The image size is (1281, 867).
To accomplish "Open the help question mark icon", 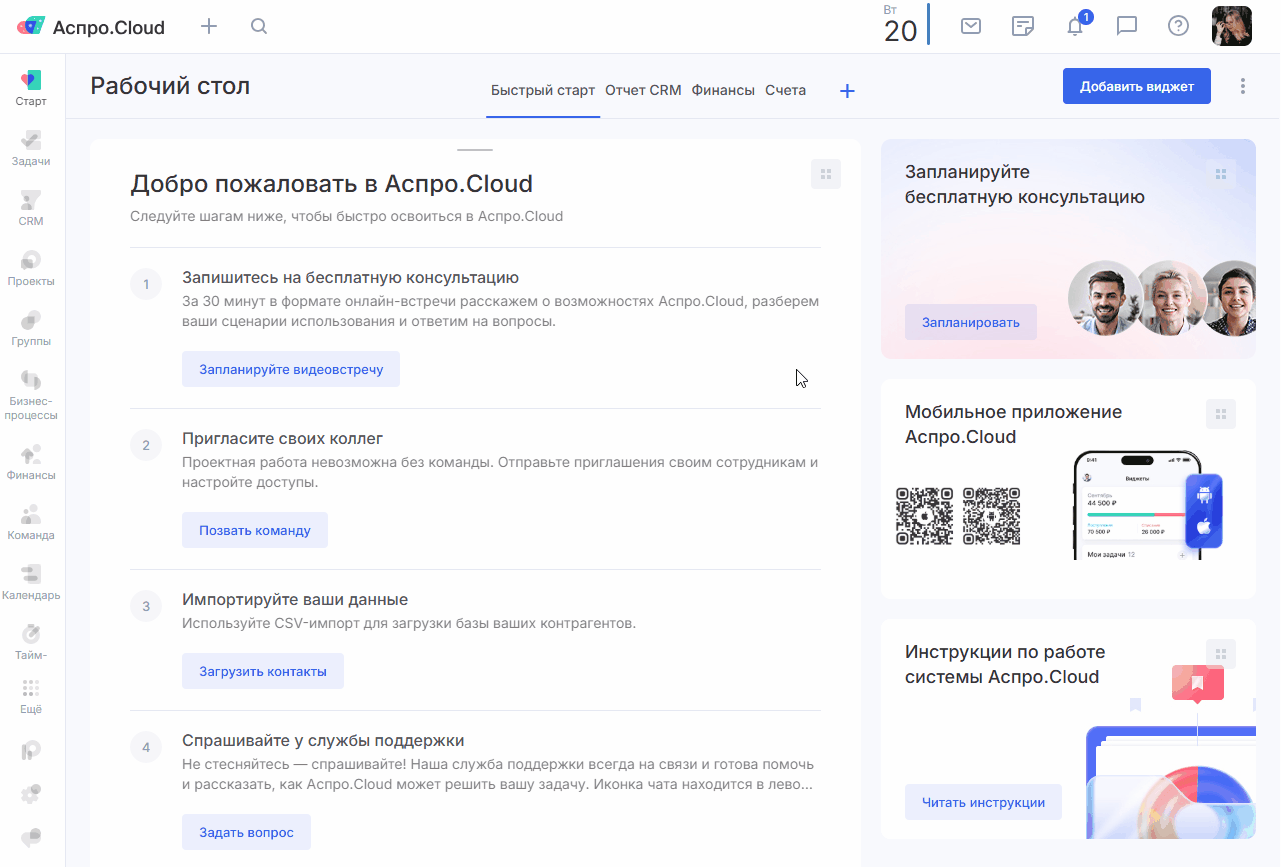I will (x=1178, y=27).
